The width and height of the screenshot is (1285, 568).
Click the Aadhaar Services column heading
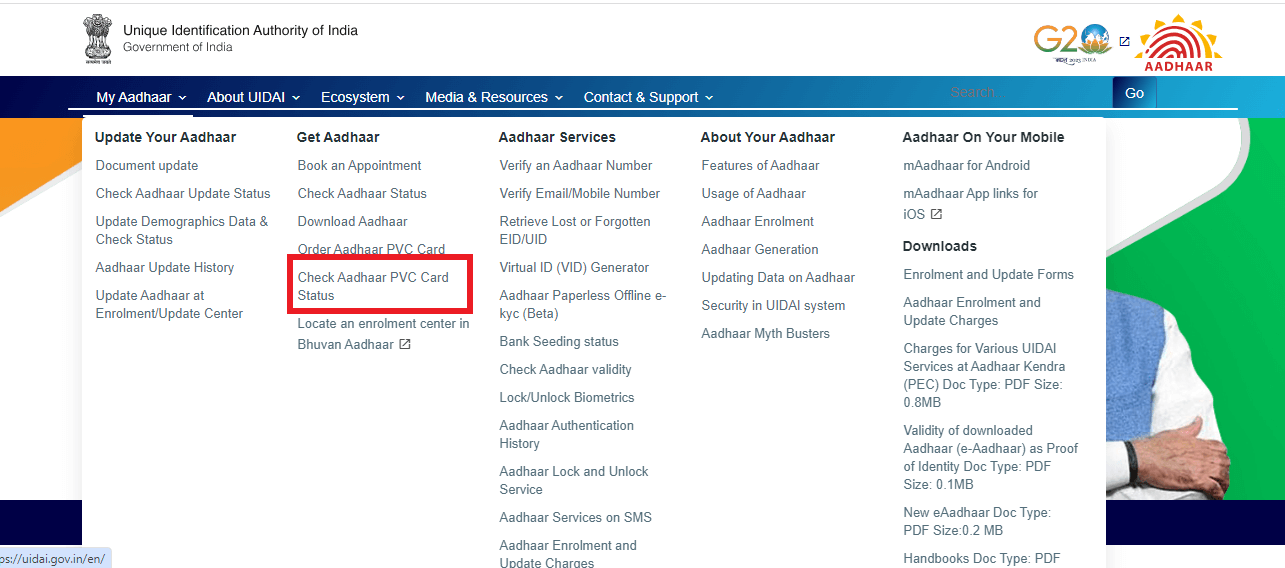pyautogui.click(x=557, y=137)
